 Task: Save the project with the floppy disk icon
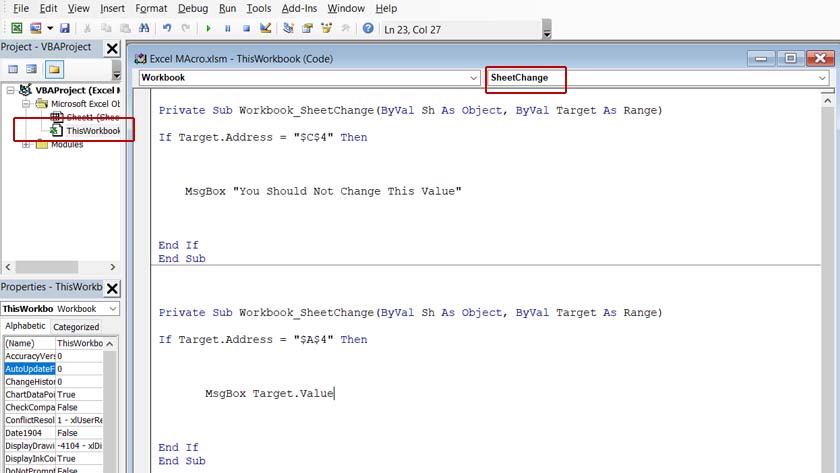pyautogui.click(x=65, y=28)
